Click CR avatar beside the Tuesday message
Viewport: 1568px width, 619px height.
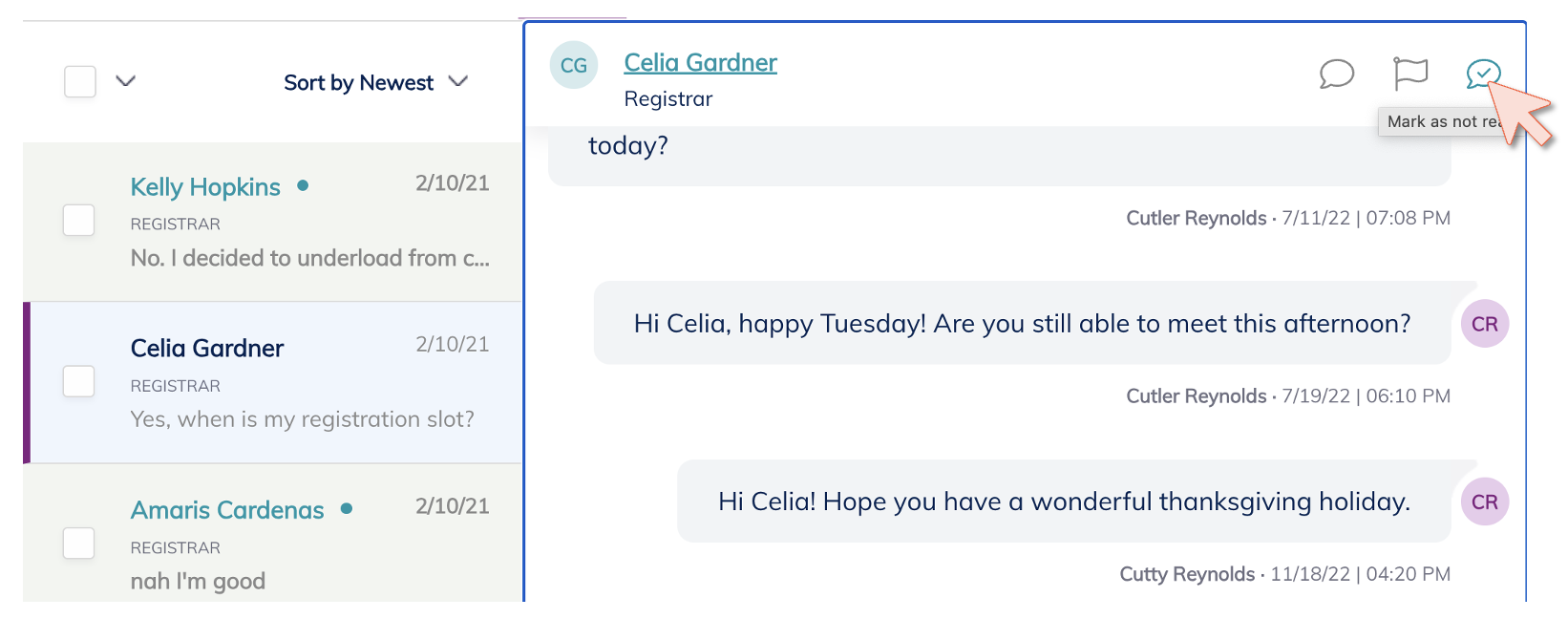coord(1484,324)
